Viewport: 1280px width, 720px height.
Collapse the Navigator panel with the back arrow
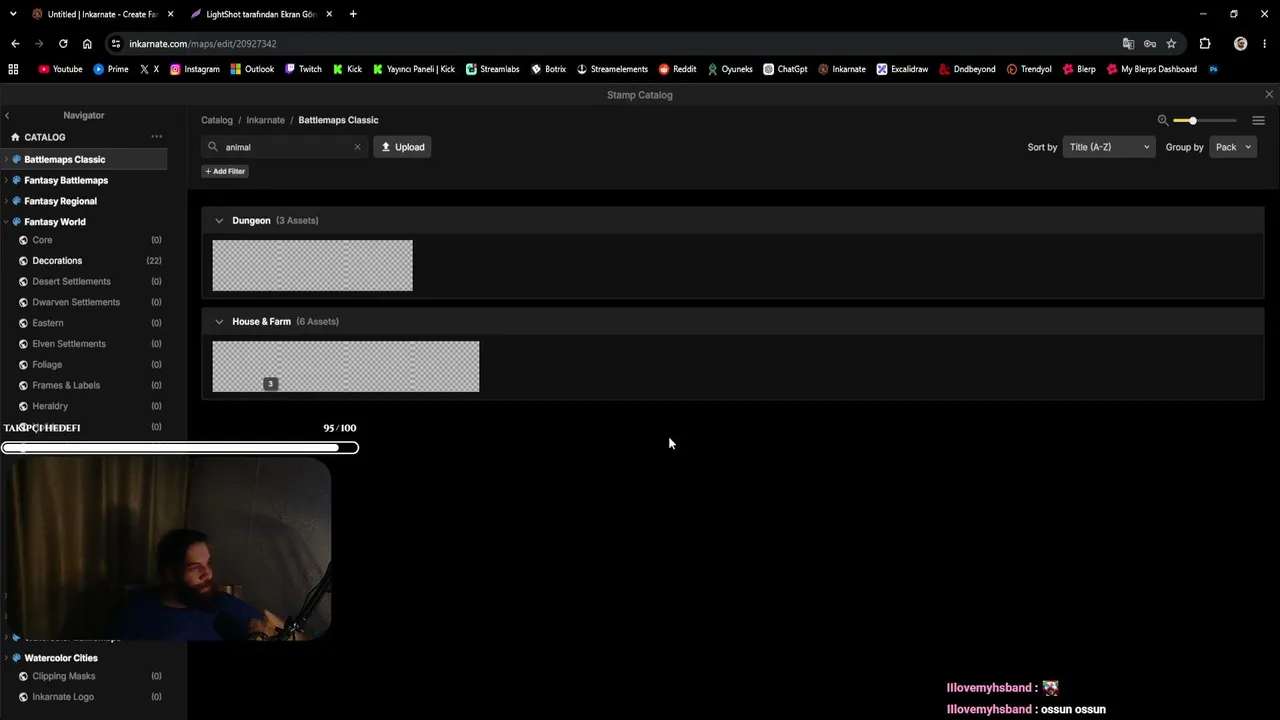tap(7, 116)
